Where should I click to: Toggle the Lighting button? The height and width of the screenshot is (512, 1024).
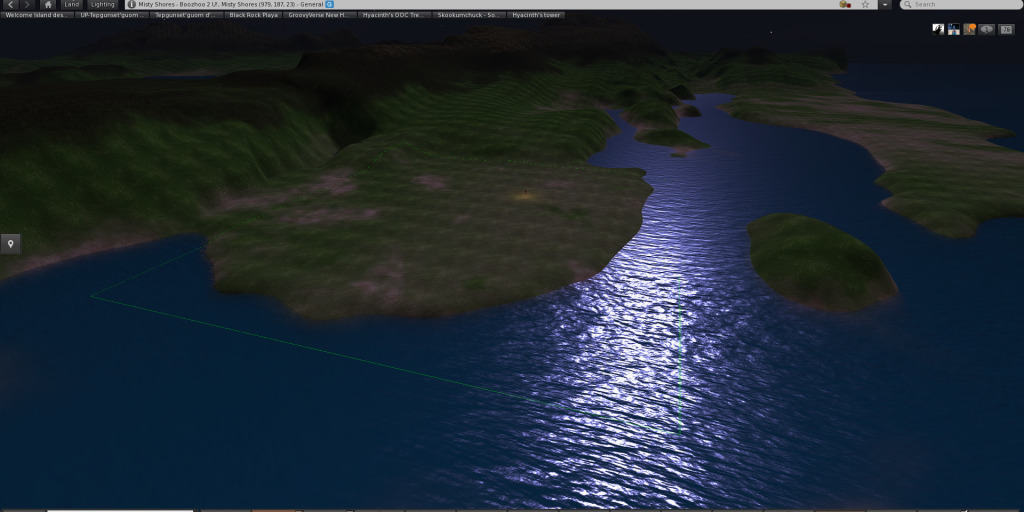click(103, 5)
